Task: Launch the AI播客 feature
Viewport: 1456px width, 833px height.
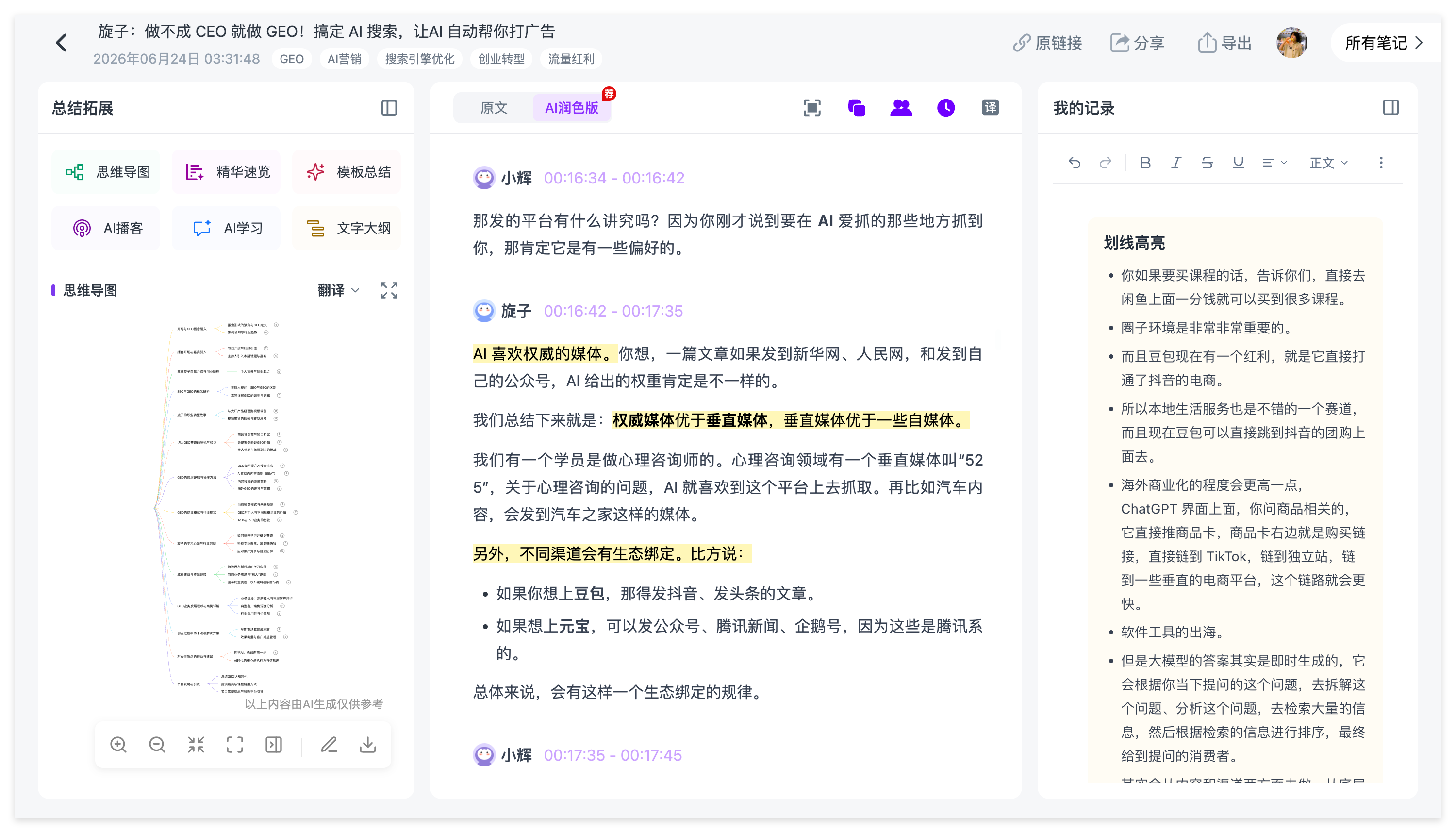Action: click(x=107, y=228)
